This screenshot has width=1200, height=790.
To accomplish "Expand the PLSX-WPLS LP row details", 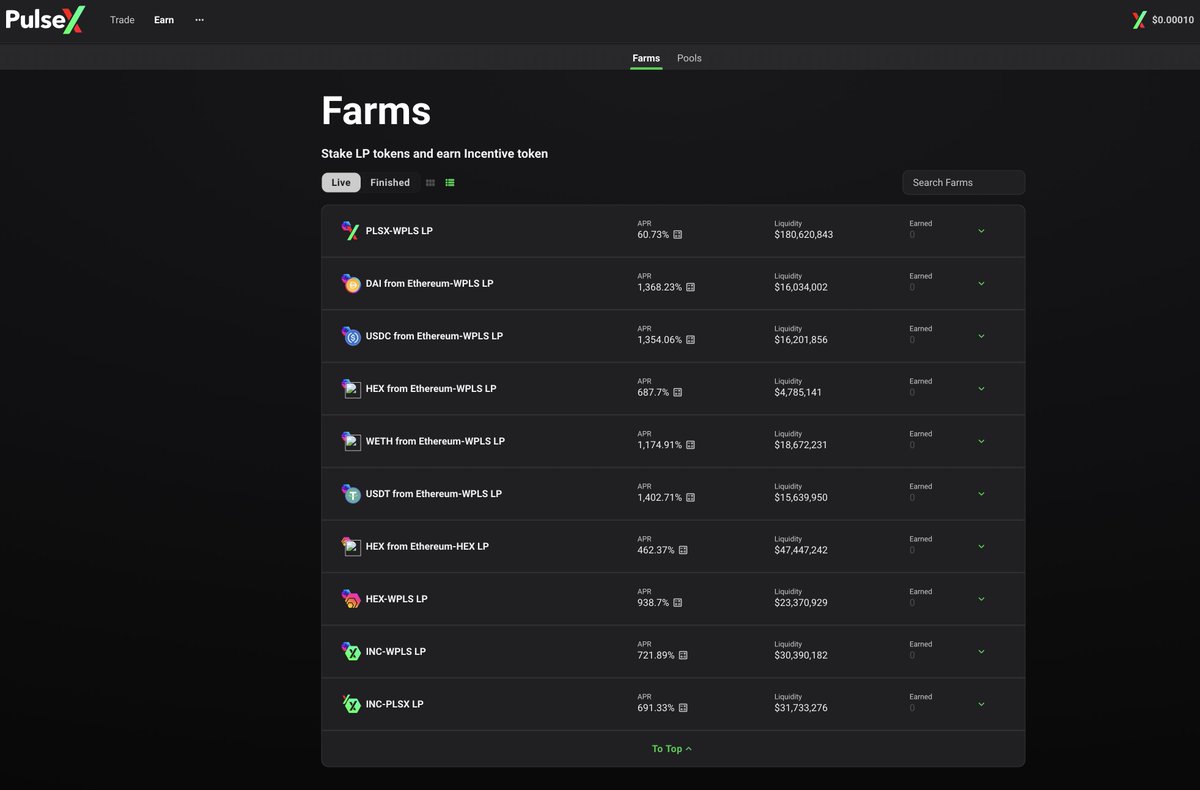I will click(981, 231).
